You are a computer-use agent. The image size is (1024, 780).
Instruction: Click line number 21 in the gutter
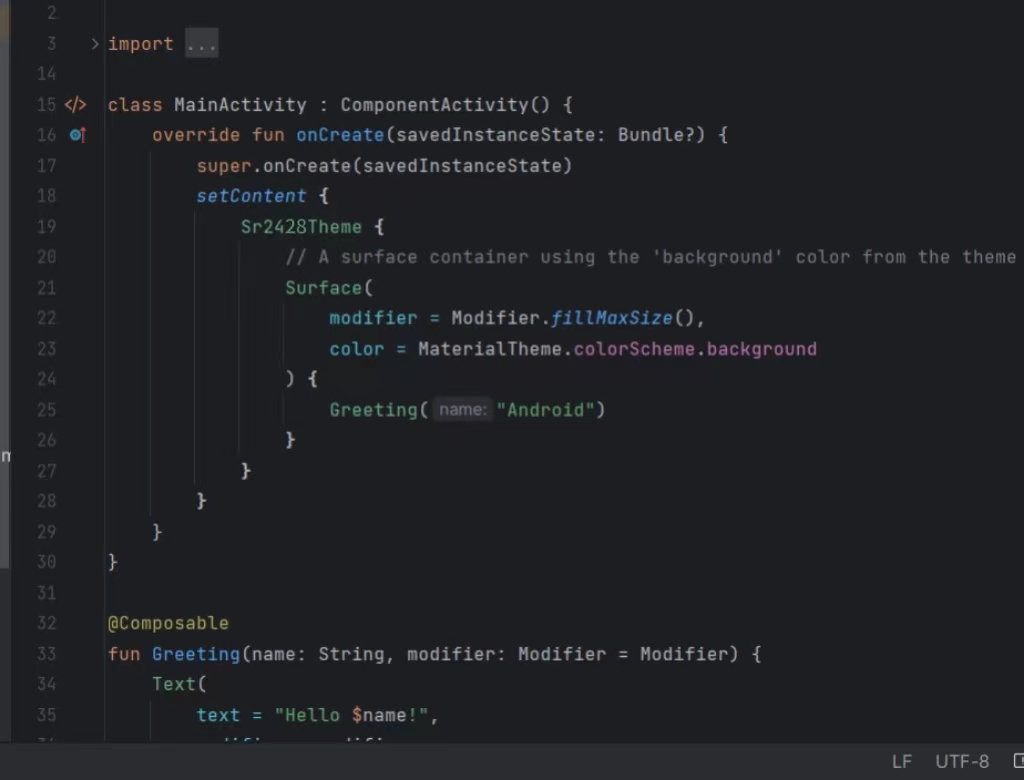[x=46, y=287]
